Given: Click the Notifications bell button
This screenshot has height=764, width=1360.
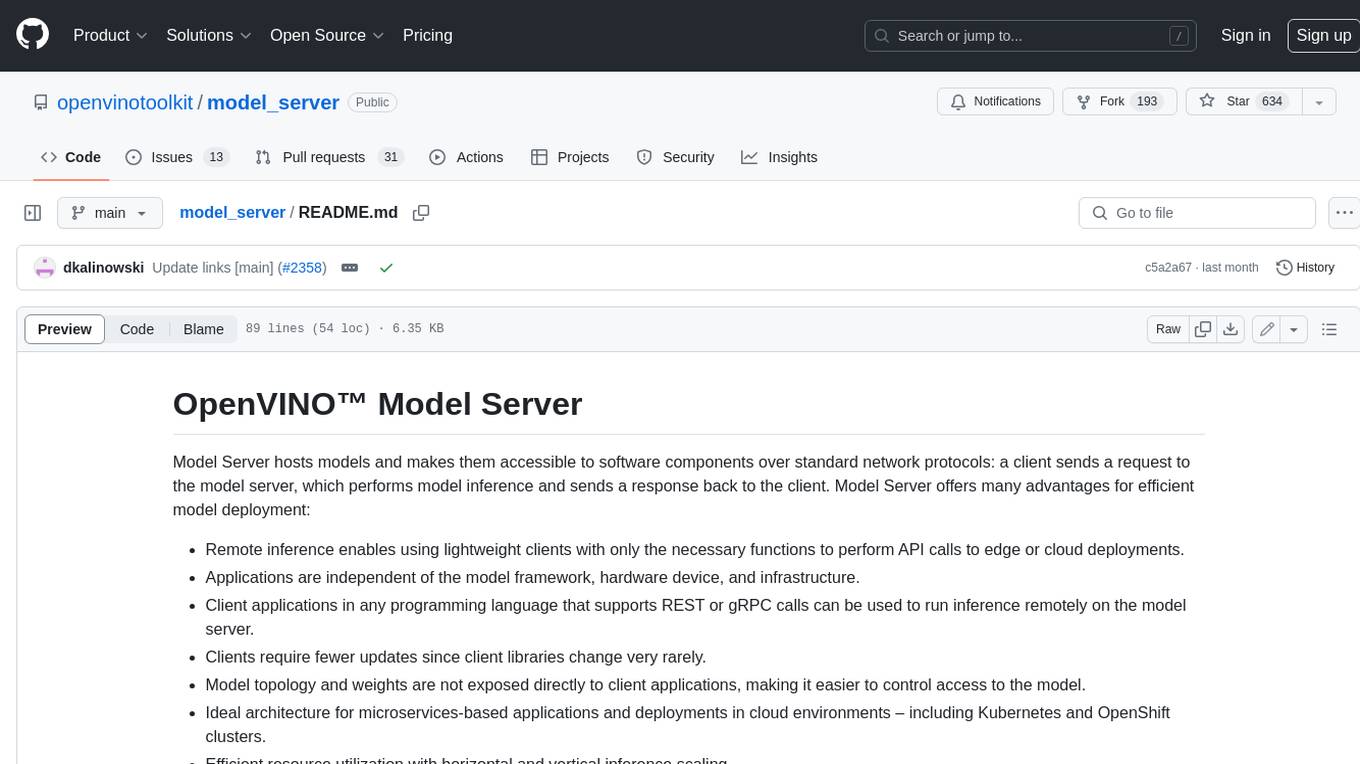Looking at the screenshot, I should 995,102.
